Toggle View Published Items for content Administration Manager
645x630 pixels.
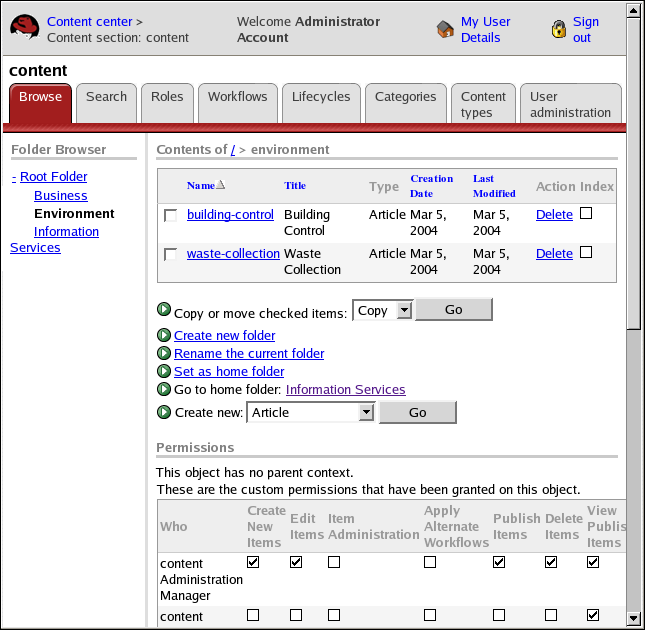[x=593, y=562]
